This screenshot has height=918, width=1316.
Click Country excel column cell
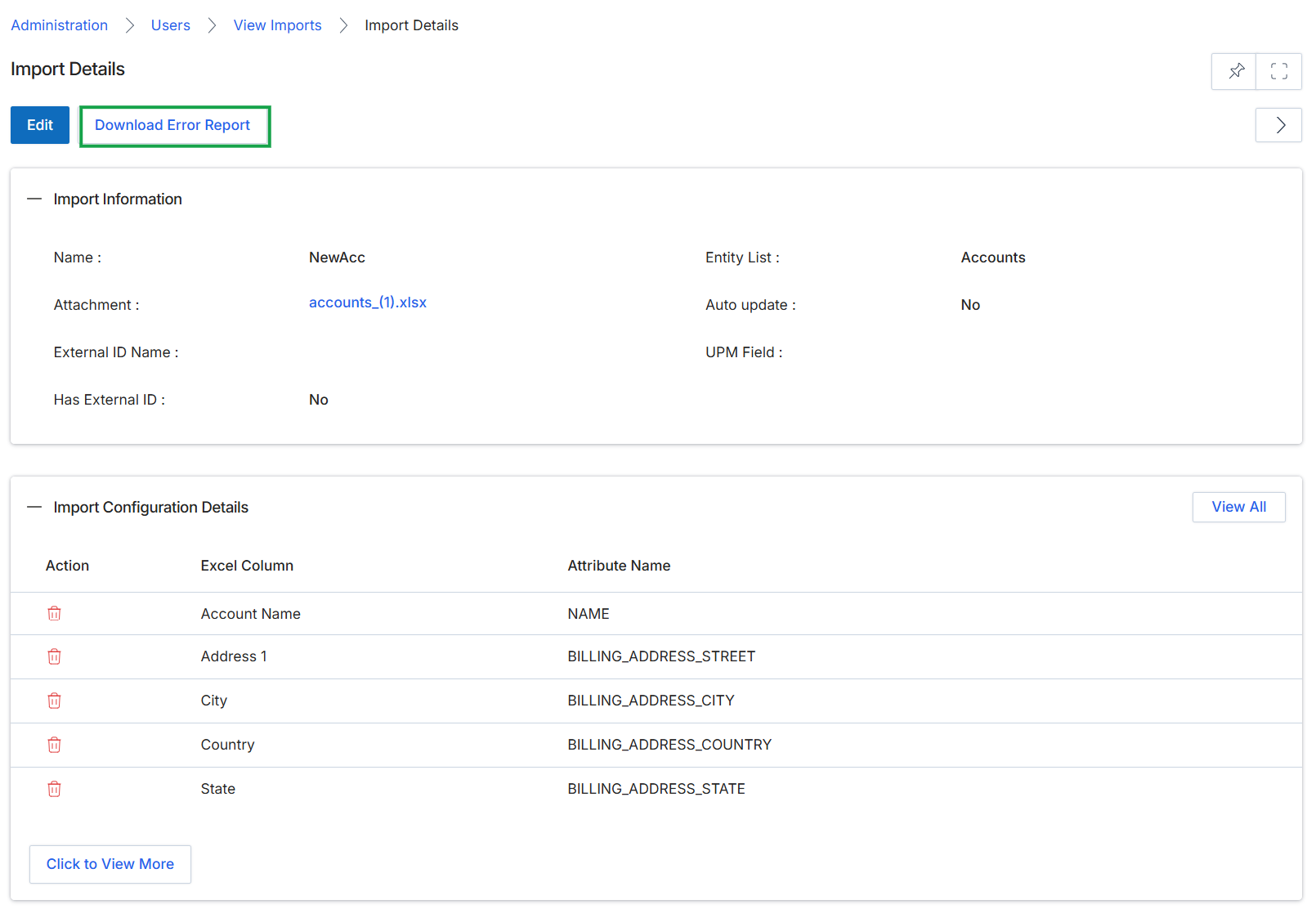228,745
